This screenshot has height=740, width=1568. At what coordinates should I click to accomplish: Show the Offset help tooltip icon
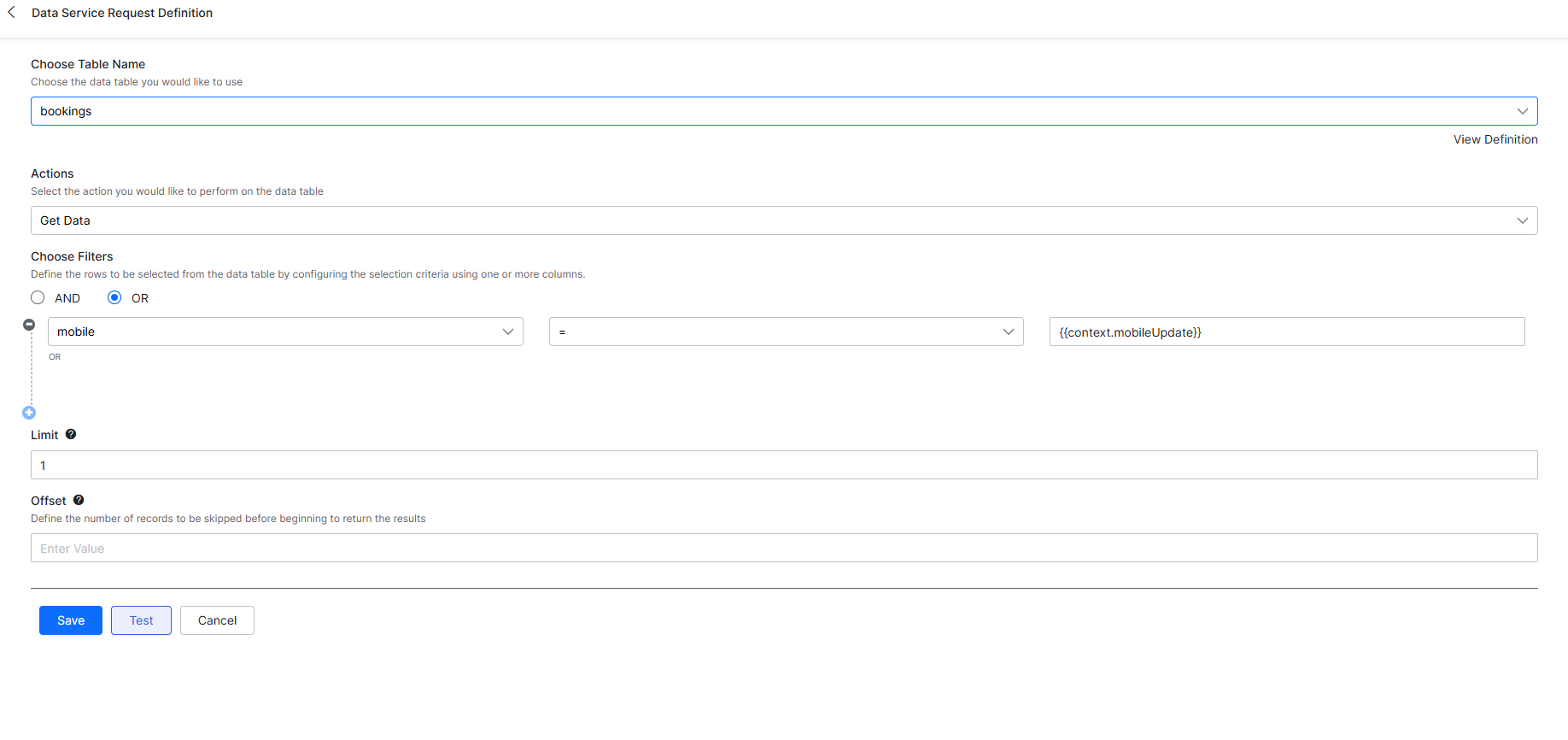coord(79,500)
